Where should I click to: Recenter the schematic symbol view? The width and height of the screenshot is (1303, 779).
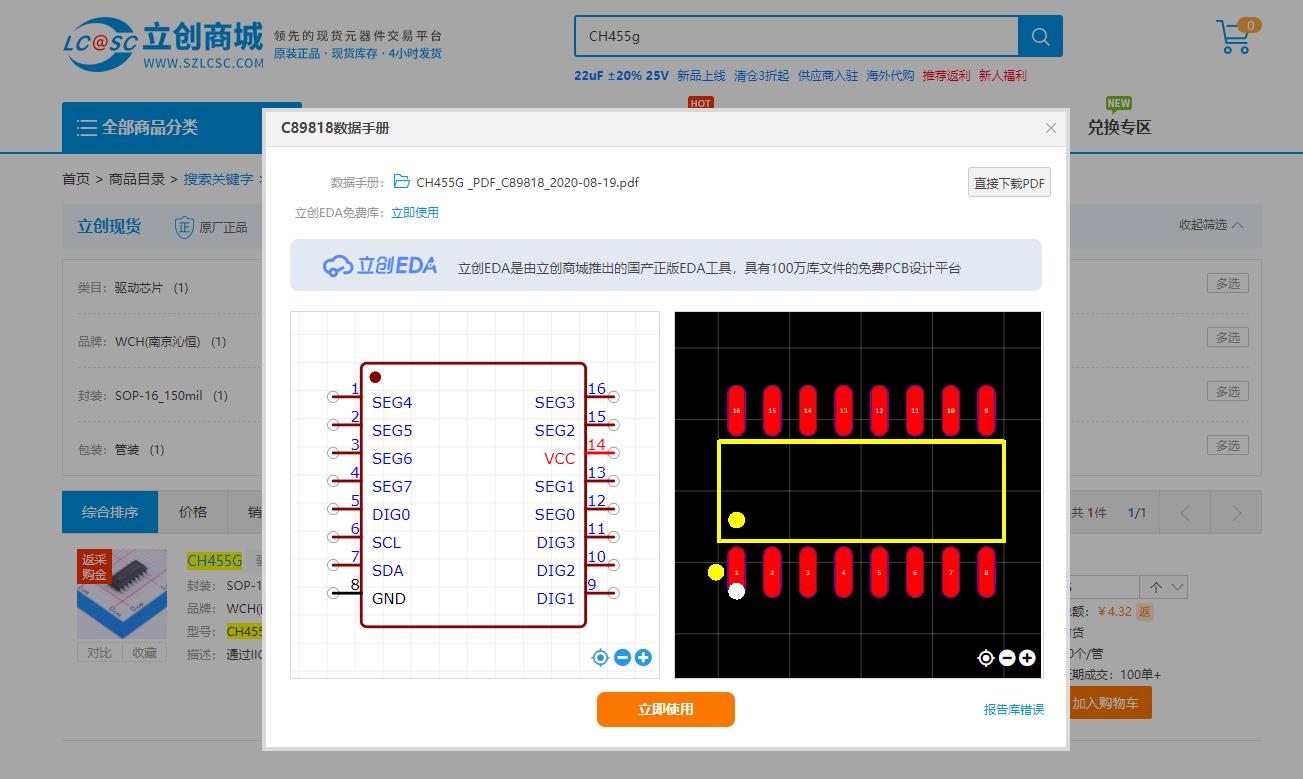[600, 657]
